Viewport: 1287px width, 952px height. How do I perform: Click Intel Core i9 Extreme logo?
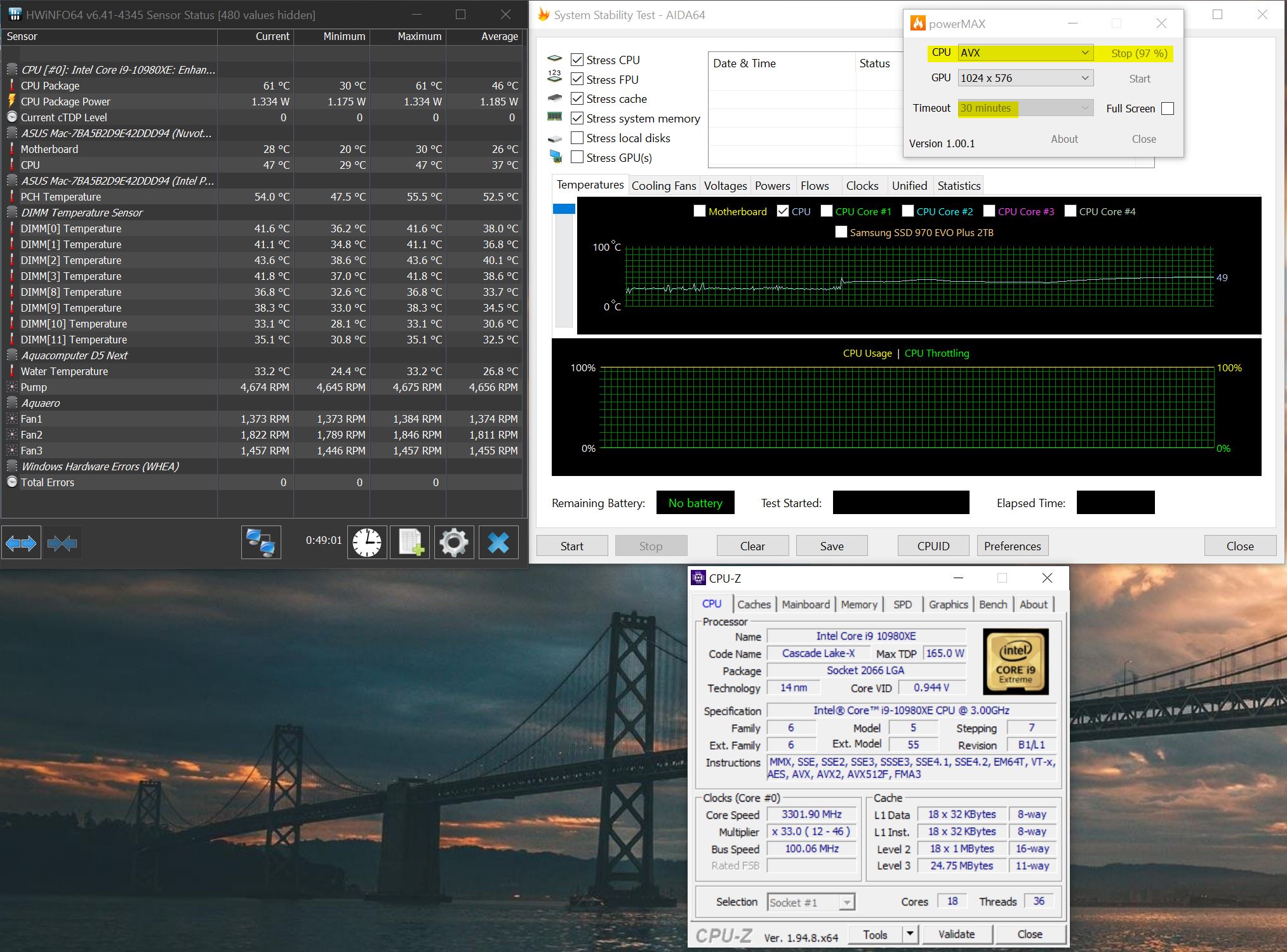pos(1015,661)
